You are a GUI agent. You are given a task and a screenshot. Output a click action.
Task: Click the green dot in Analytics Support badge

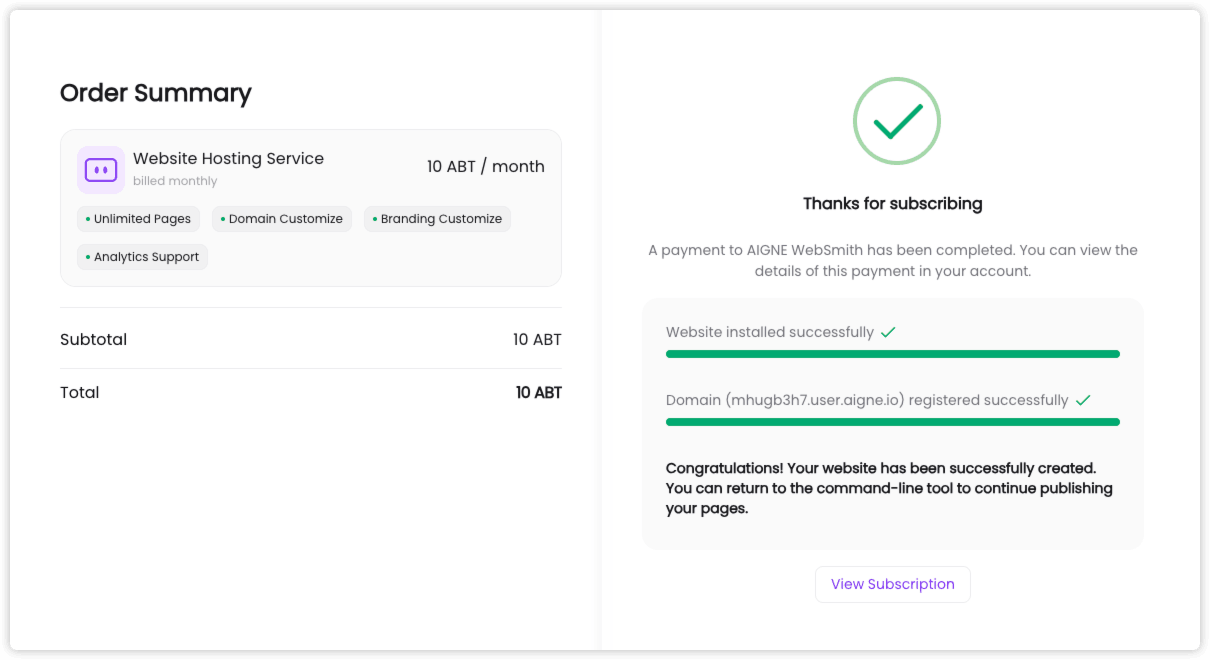[90, 256]
